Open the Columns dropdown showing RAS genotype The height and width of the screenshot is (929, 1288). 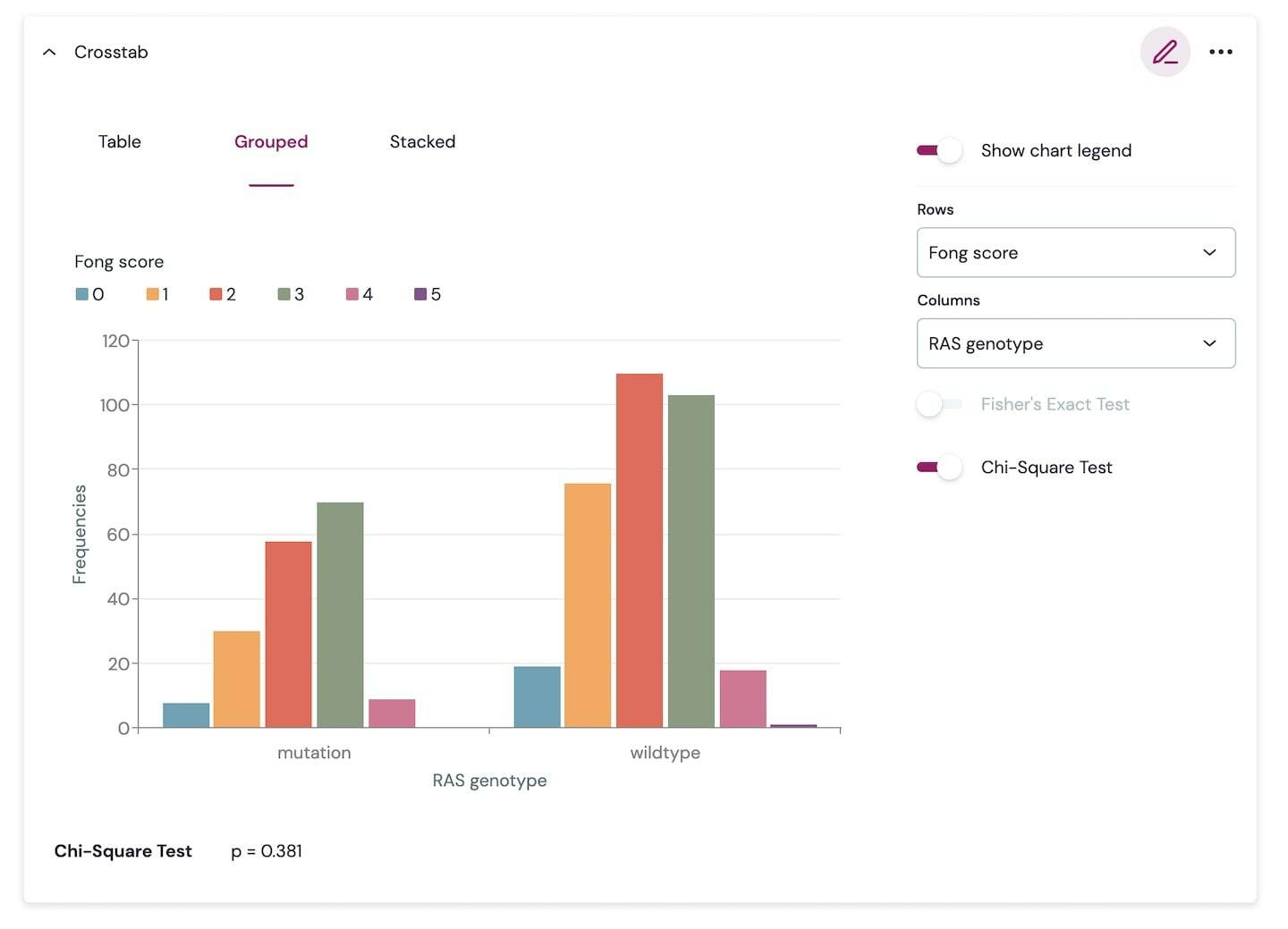(x=1076, y=343)
